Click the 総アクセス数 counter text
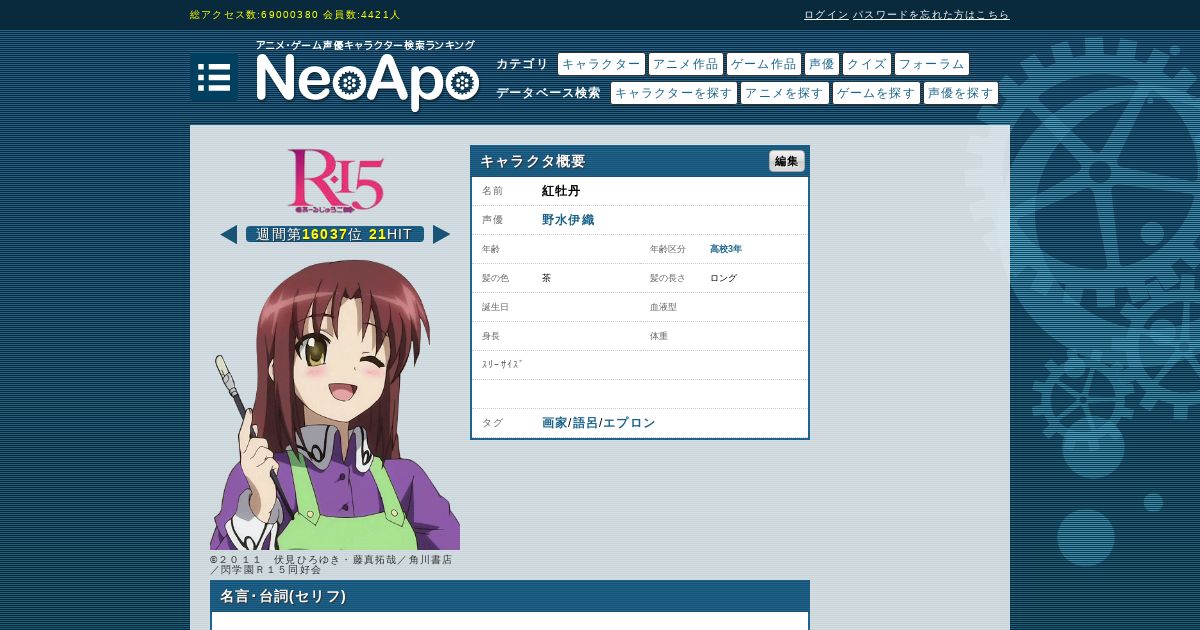1200x630 pixels. coord(254,15)
